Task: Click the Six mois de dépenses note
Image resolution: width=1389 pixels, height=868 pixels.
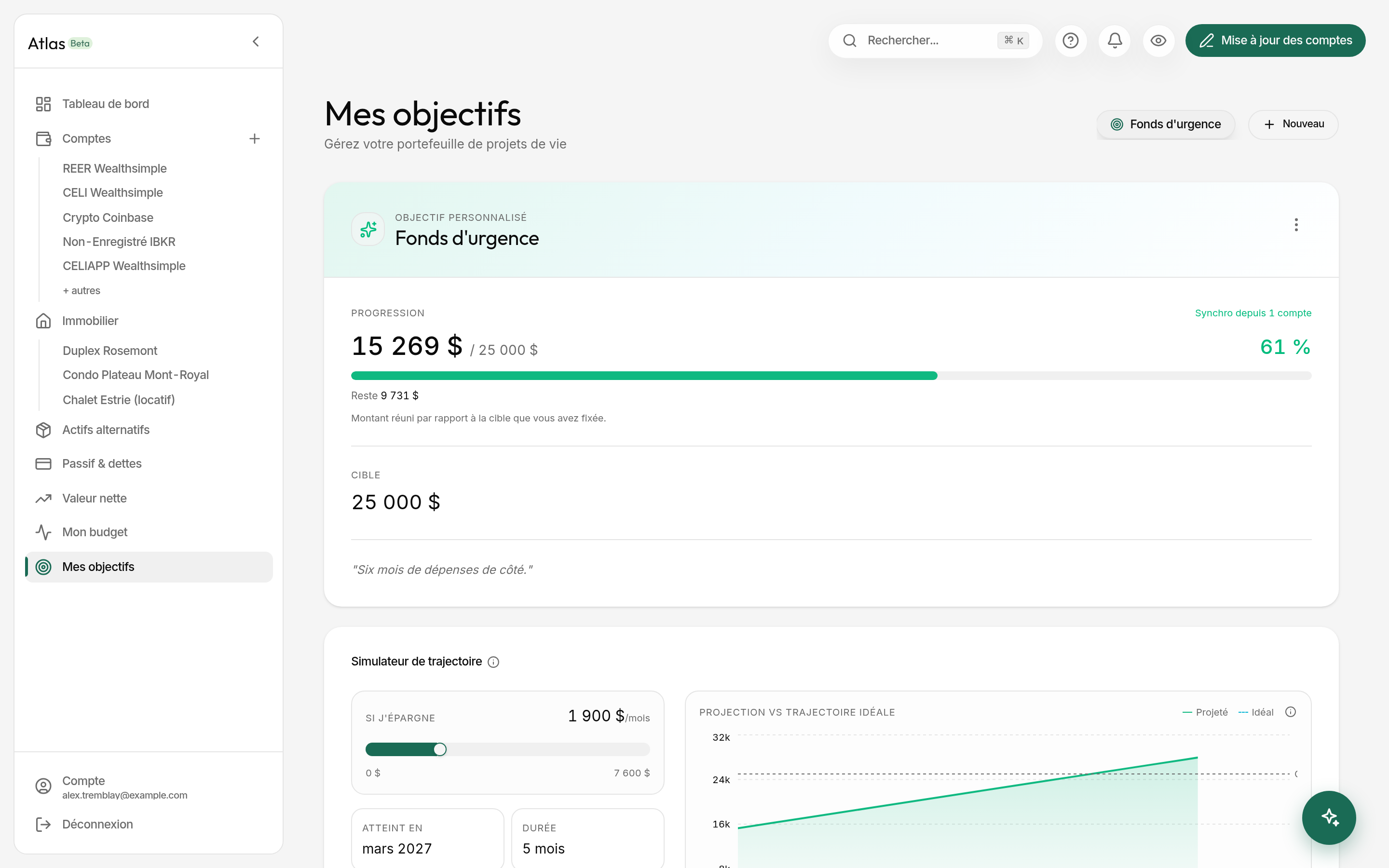Action: (442, 570)
